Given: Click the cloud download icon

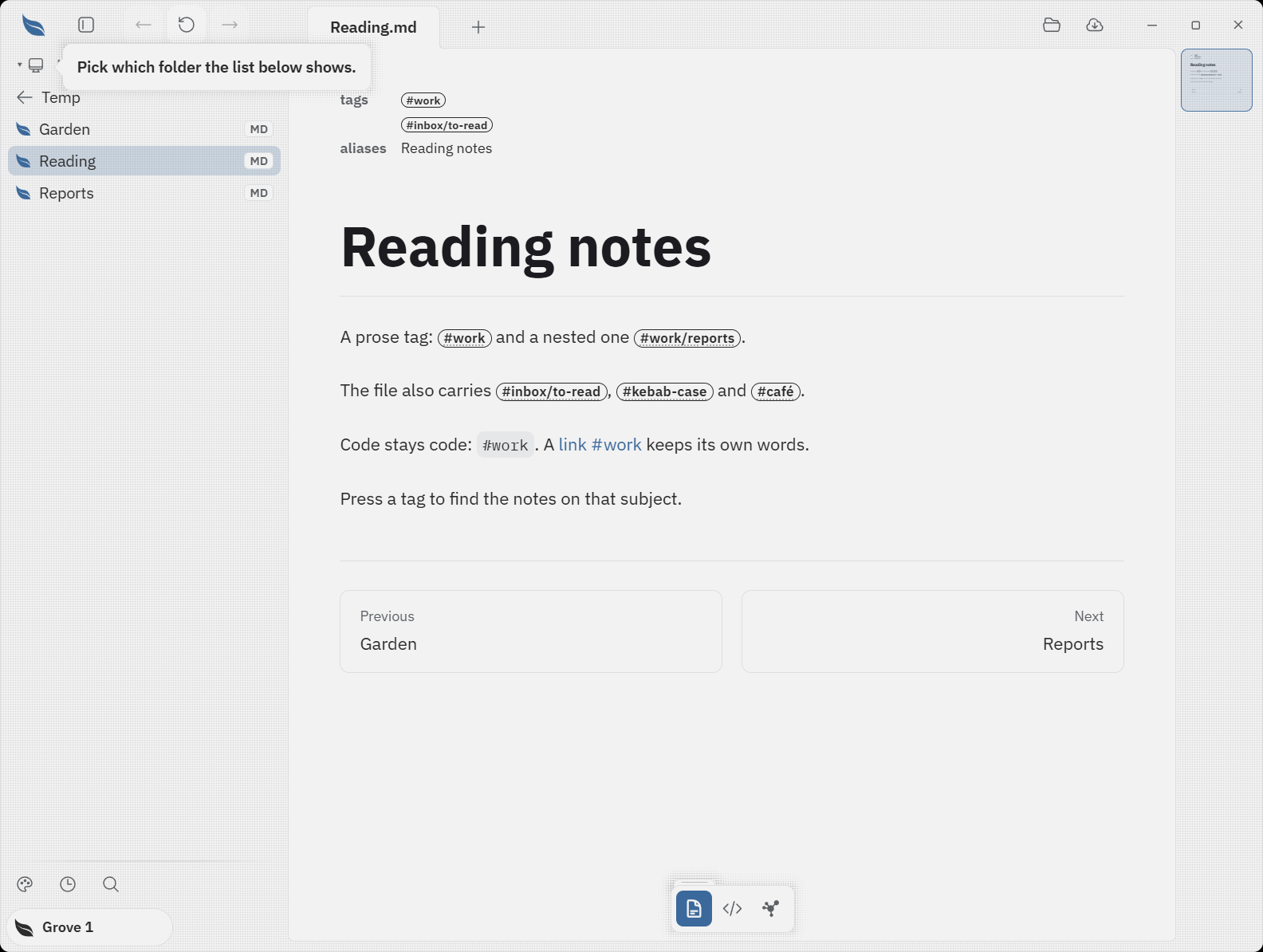Looking at the screenshot, I should [1095, 25].
